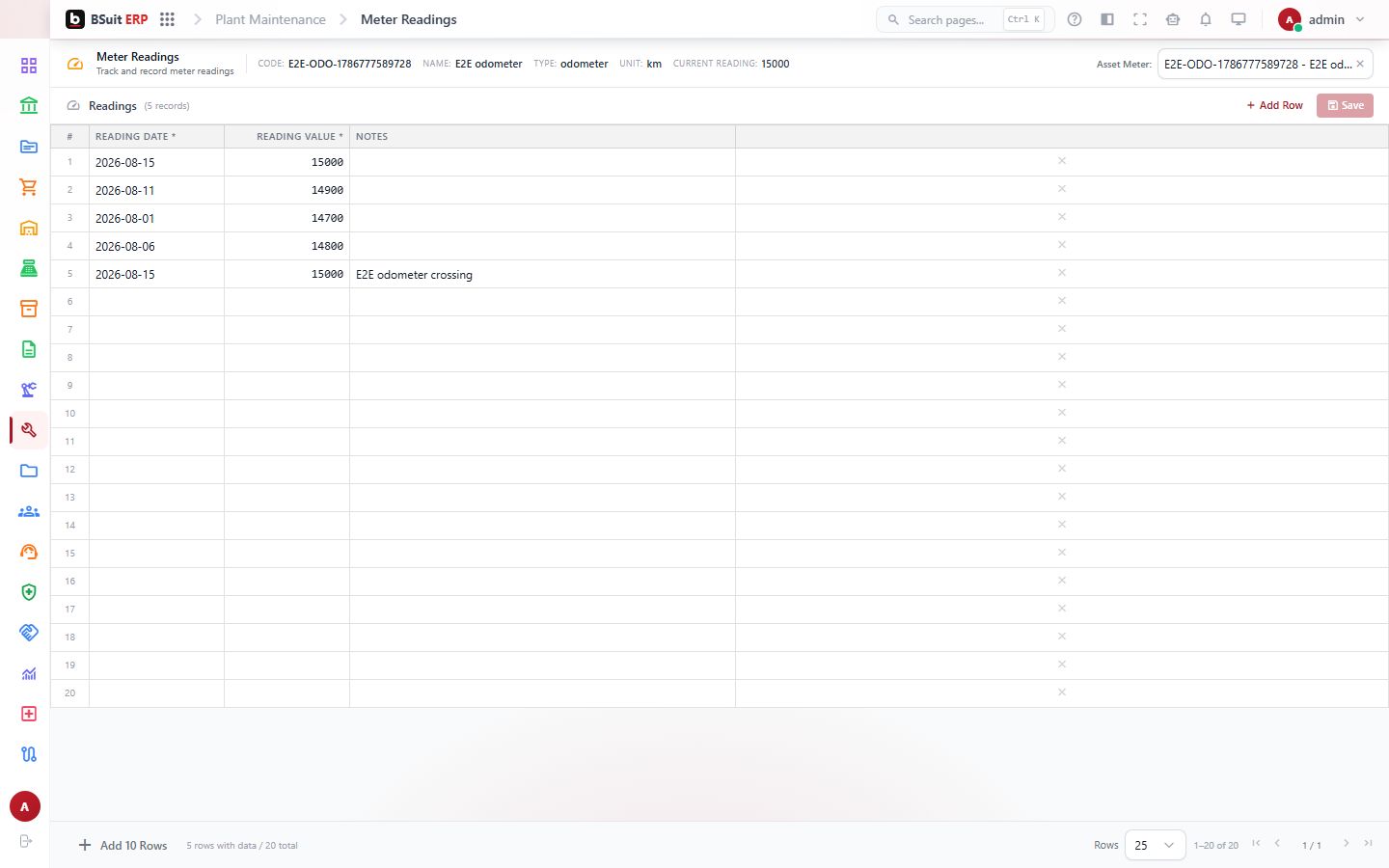Open the blue folder module in sidebar
Screen dimensions: 1389x868
(x=29, y=471)
